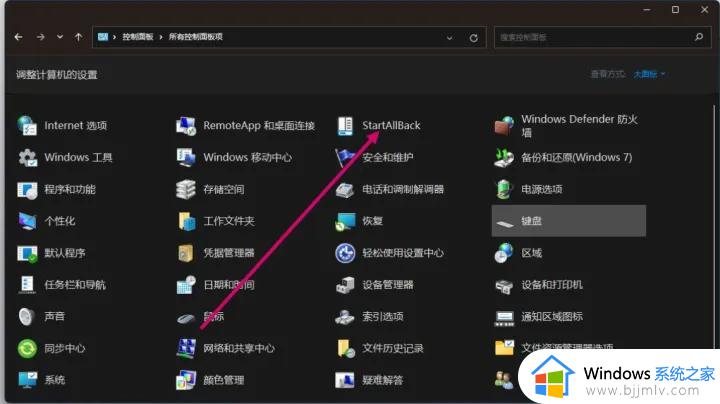Open the Windows 工具 gear icon

pyautogui.click(x=27, y=157)
